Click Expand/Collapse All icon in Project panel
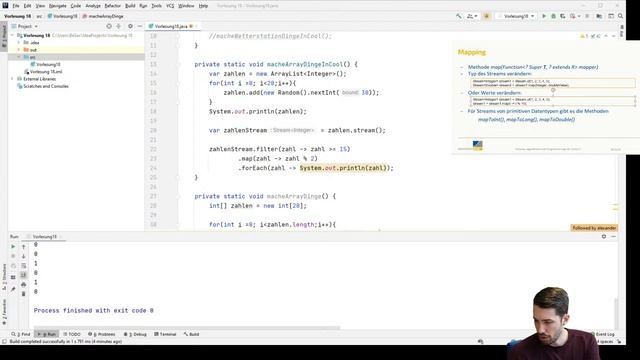The height and width of the screenshot is (360, 640). tap(119, 26)
